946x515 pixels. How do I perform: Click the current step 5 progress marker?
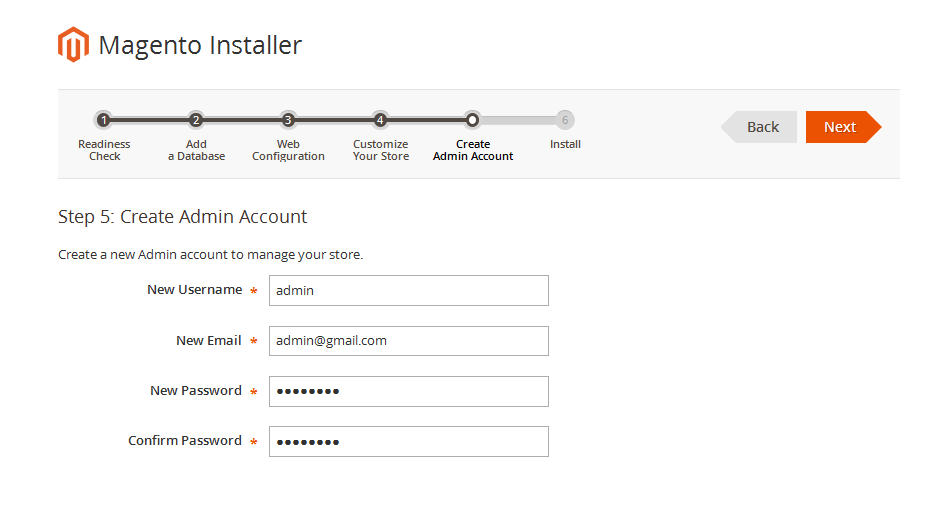[472, 120]
